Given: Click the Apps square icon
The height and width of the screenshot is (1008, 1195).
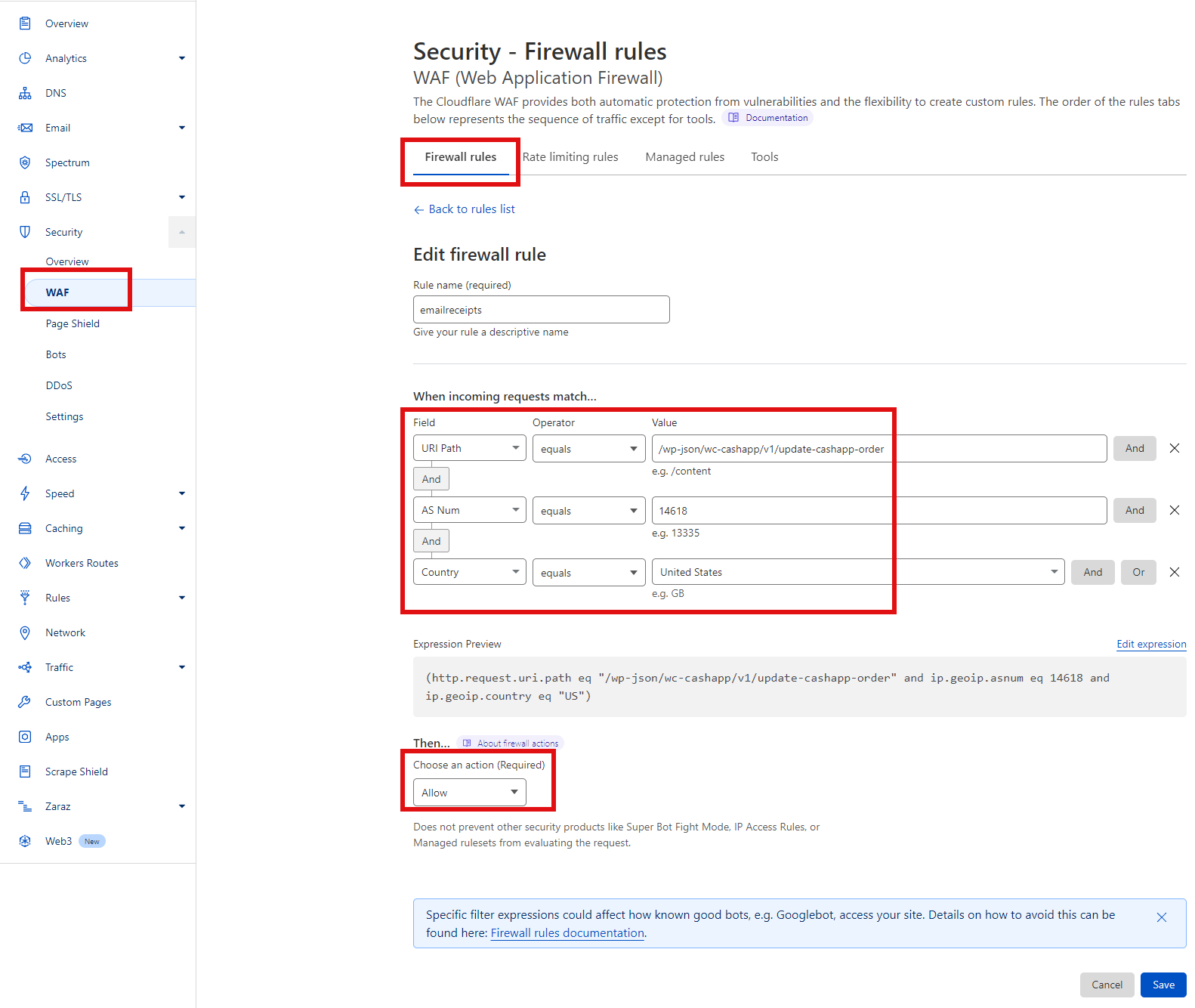Looking at the screenshot, I should coord(25,737).
